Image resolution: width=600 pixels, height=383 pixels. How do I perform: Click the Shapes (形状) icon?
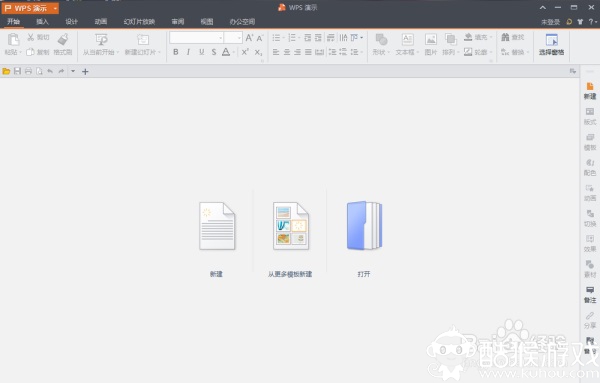tap(381, 39)
